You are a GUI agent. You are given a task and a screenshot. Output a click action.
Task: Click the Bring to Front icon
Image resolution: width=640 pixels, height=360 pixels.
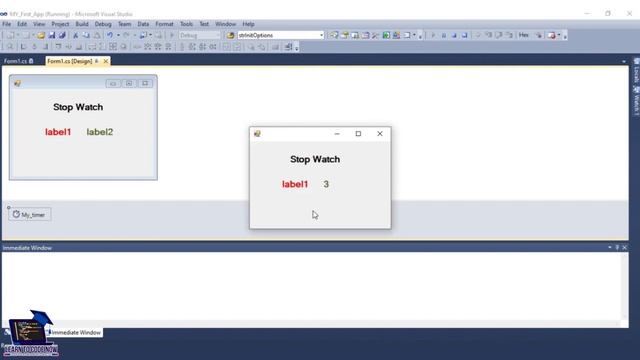coord(251,47)
